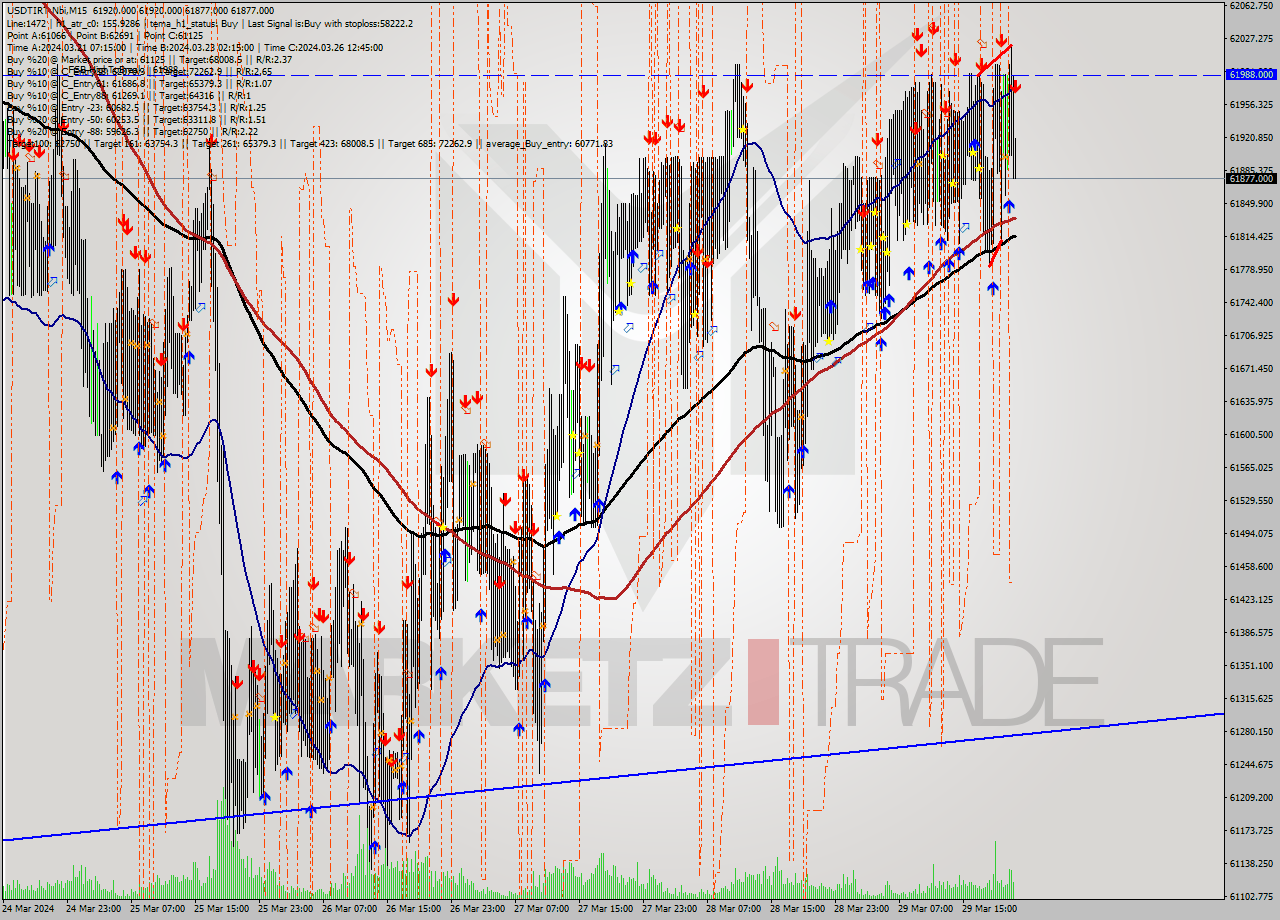Click the '28 Mar 15:00' time axis label
Screen dimensions: 1280x920
pos(798,909)
